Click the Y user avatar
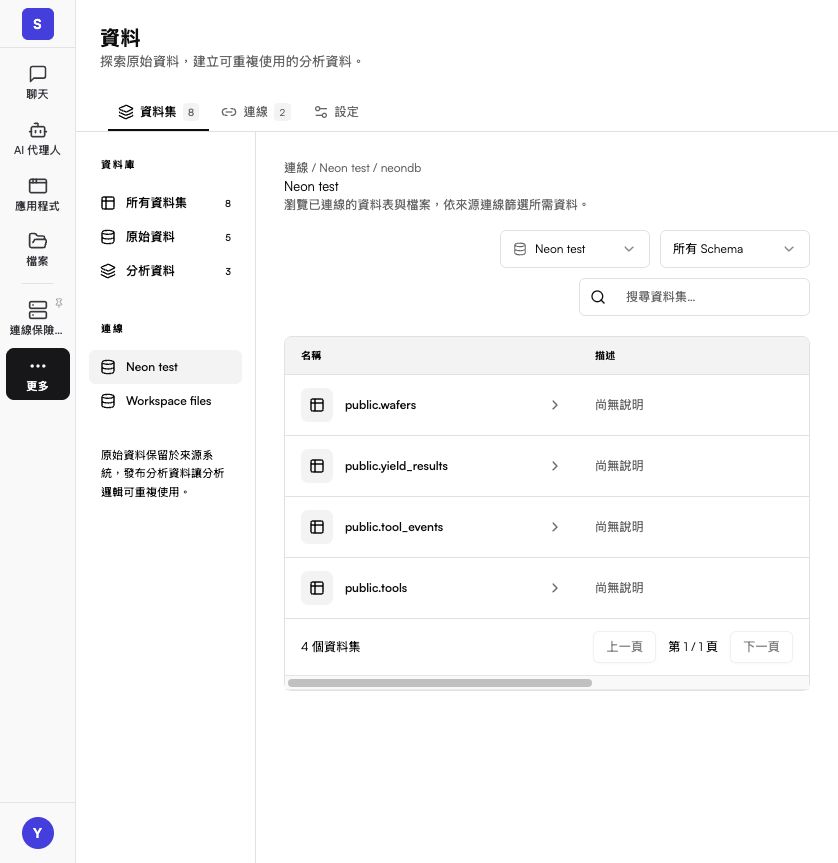Image resolution: width=838 pixels, height=863 pixels. 37,833
